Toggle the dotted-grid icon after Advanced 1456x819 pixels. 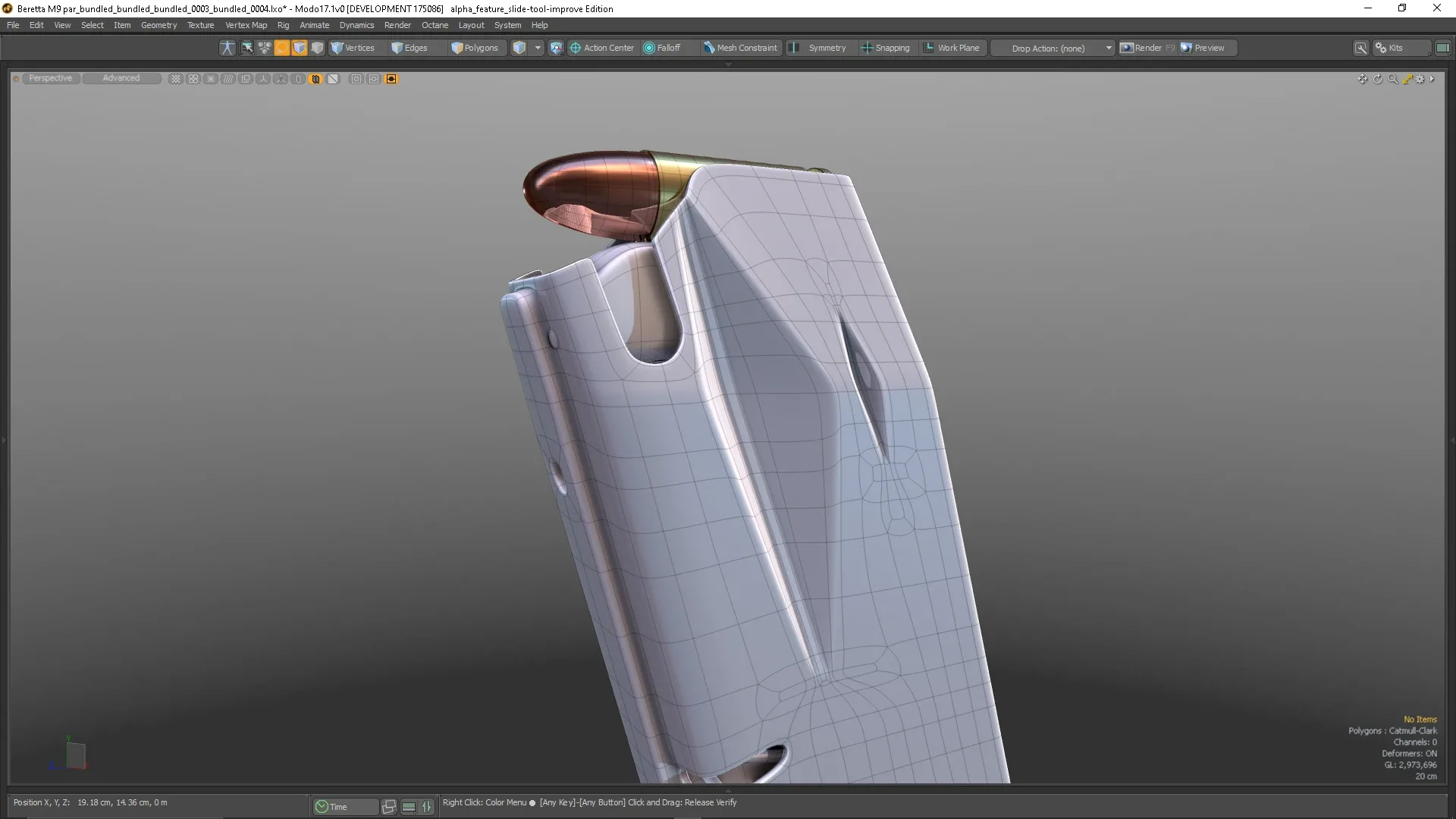(176, 79)
